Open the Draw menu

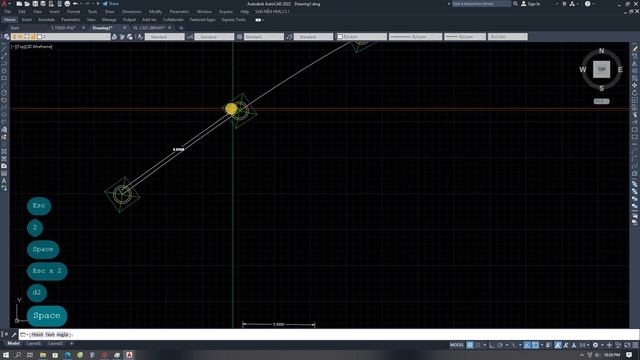click(x=110, y=12)
